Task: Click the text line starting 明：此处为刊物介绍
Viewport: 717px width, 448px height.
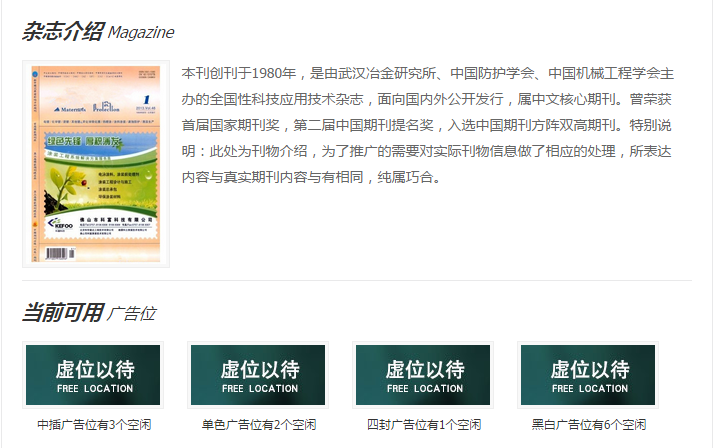Action: pyautogui.click(x=426, y=151)
